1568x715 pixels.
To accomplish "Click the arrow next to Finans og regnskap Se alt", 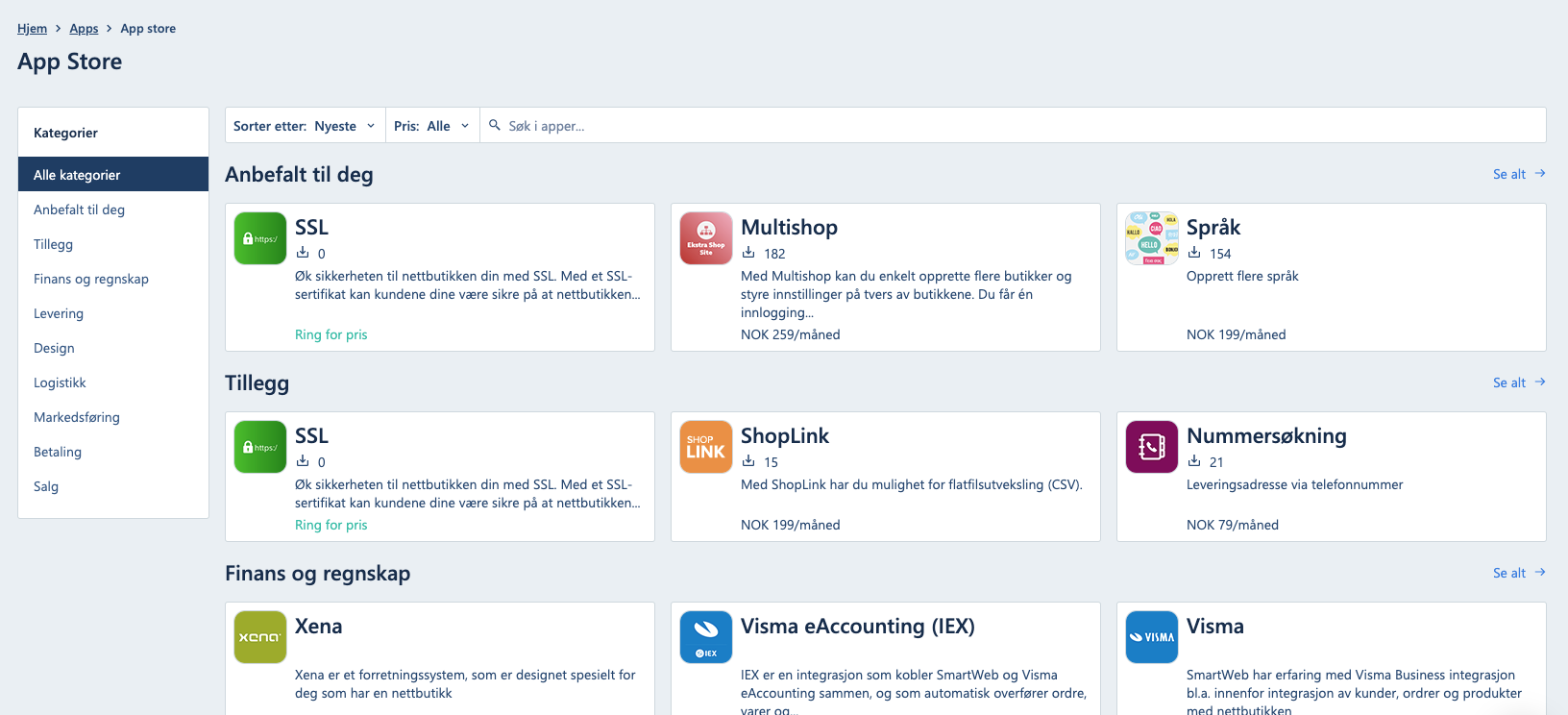I will 1540,573.
